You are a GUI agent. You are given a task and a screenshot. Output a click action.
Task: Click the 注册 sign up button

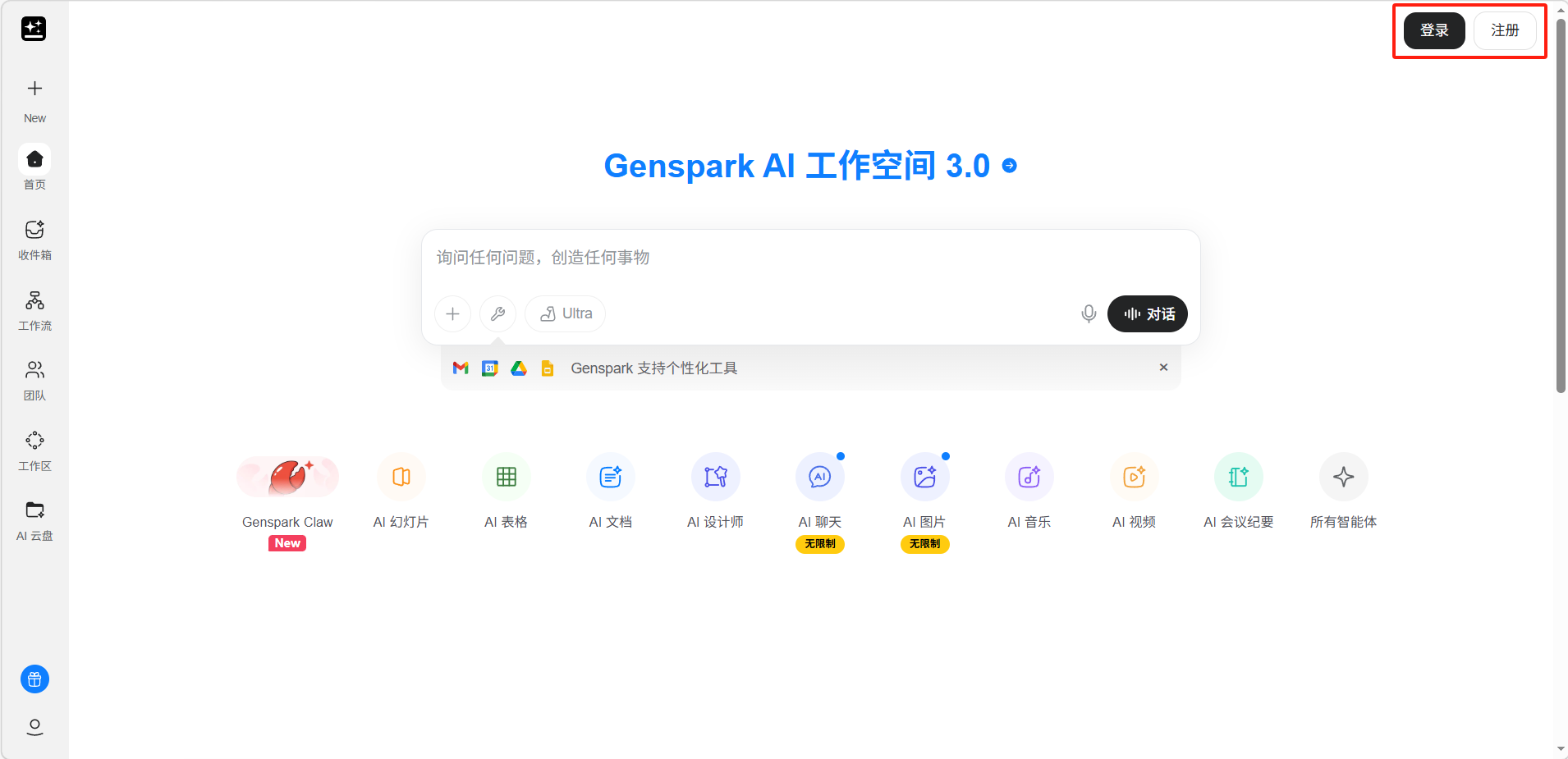tap(1505, 31)
